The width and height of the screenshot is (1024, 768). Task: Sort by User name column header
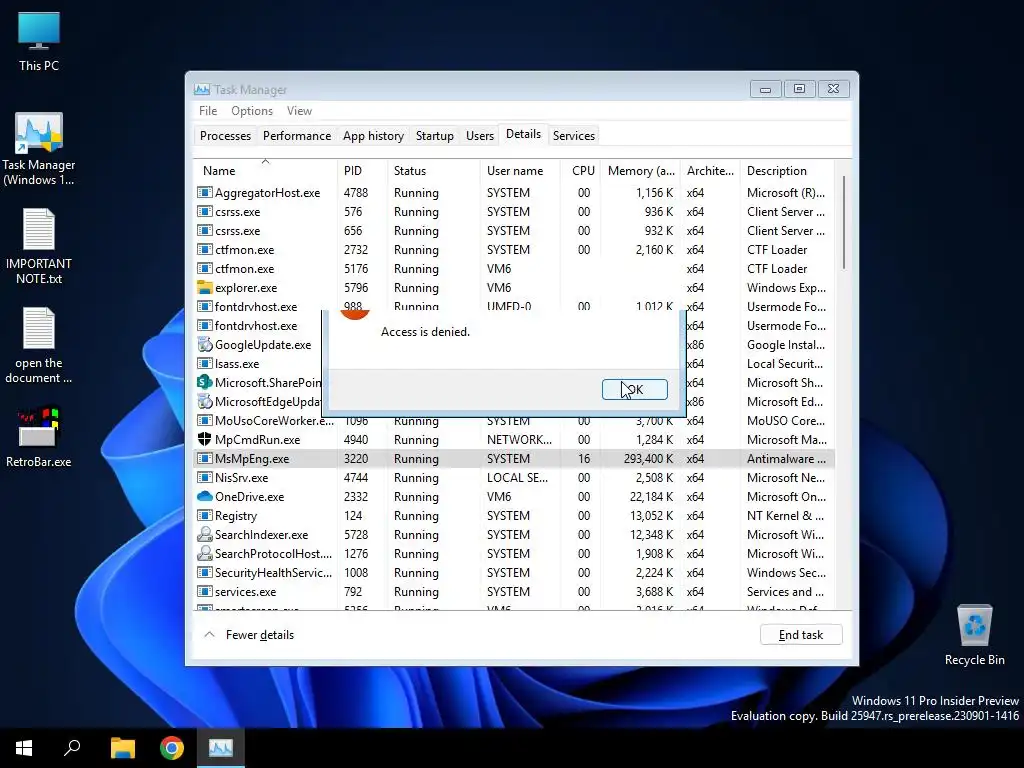point(520,170)
